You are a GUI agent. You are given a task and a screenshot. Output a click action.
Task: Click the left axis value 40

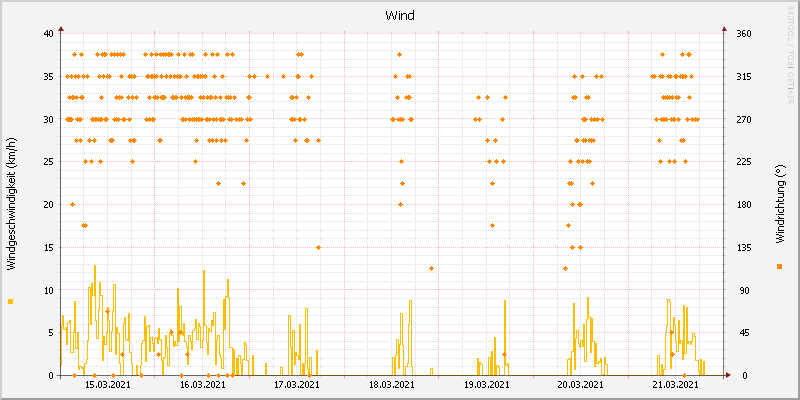click(x=48, y=34)
